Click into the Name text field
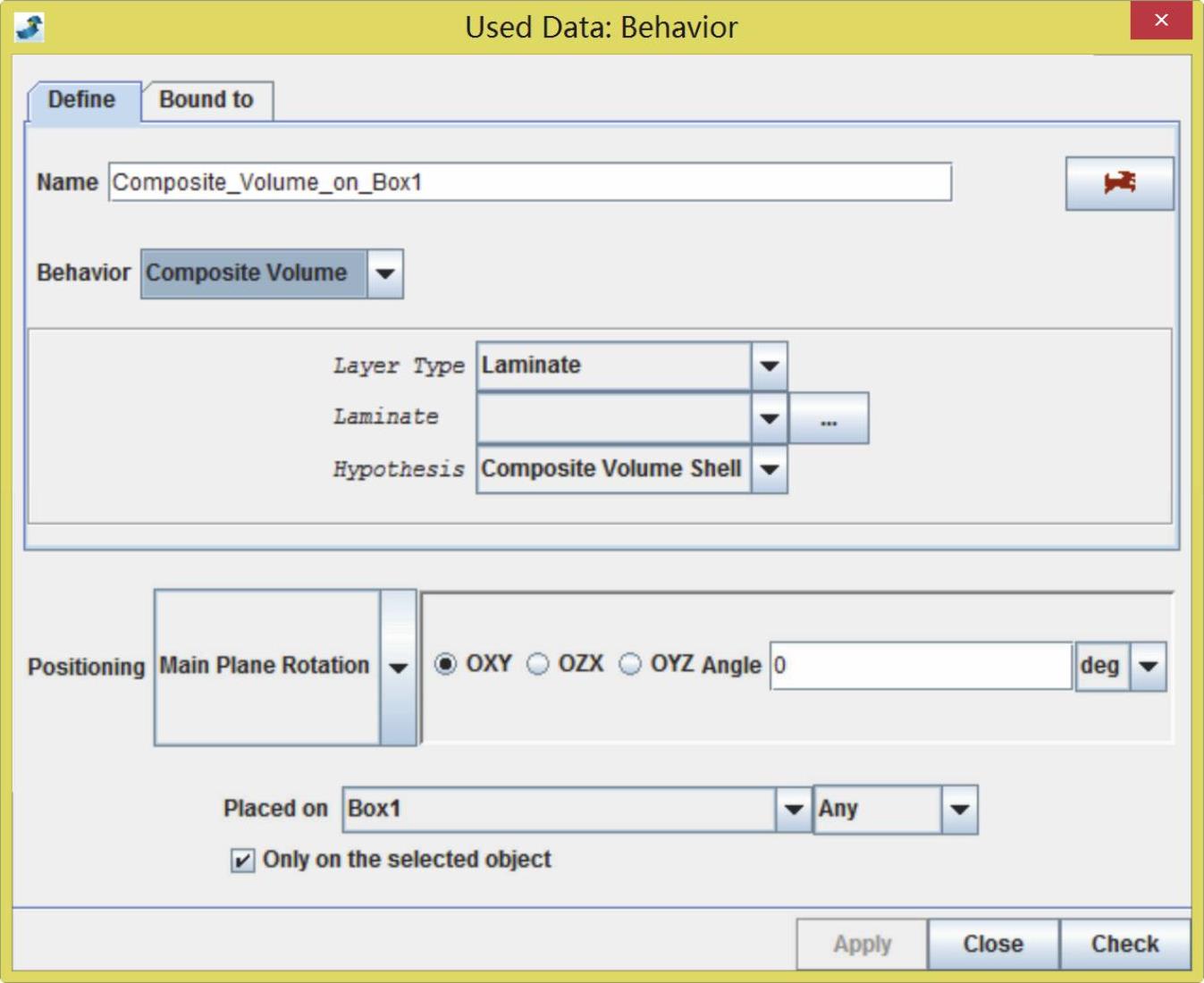 [x=529, y=182]
